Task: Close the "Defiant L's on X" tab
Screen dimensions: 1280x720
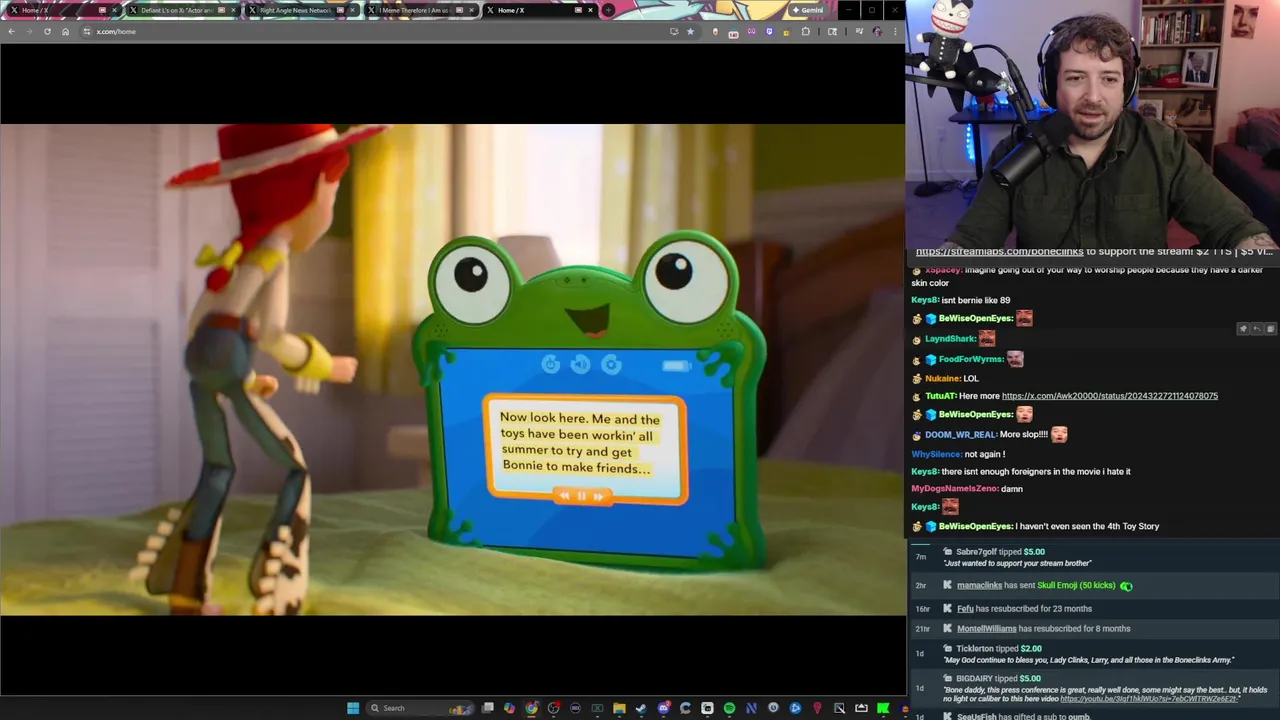Action: click(234, 10)
